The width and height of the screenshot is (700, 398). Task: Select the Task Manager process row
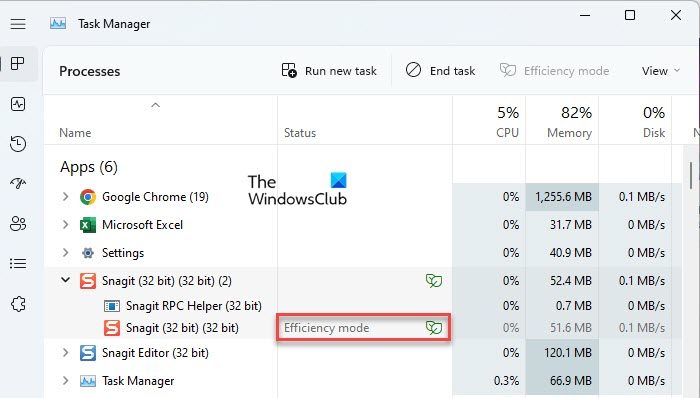click(362, 381)
